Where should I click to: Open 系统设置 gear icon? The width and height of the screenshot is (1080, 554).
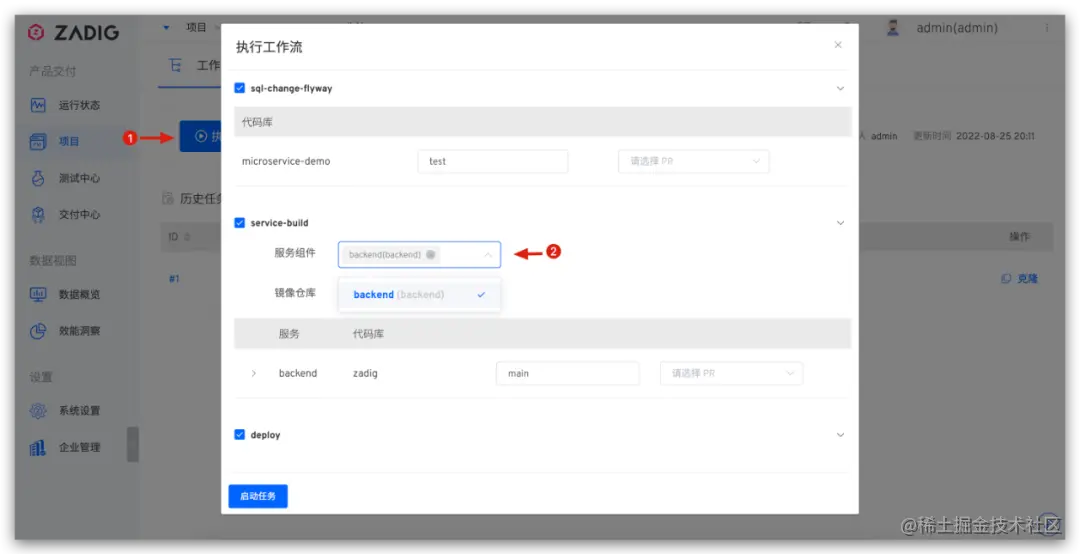point(38,411)
